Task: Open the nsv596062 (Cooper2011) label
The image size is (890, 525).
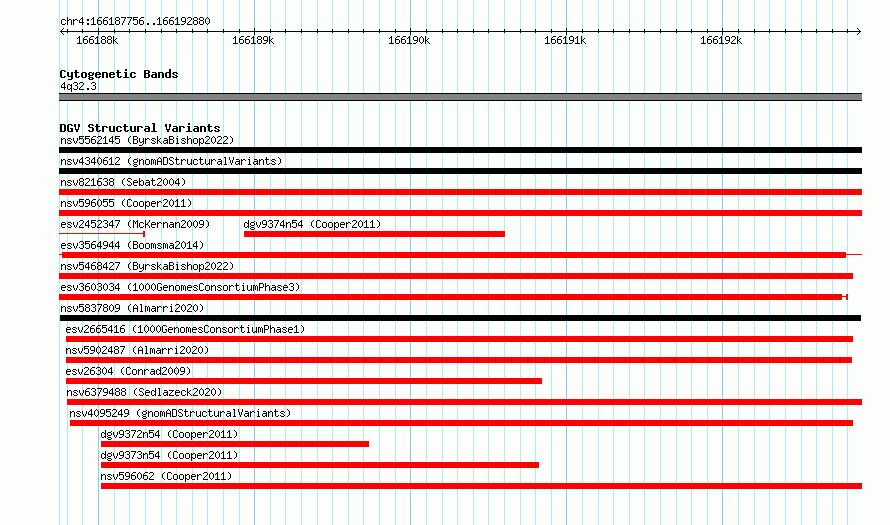Action: pos(166,476)
